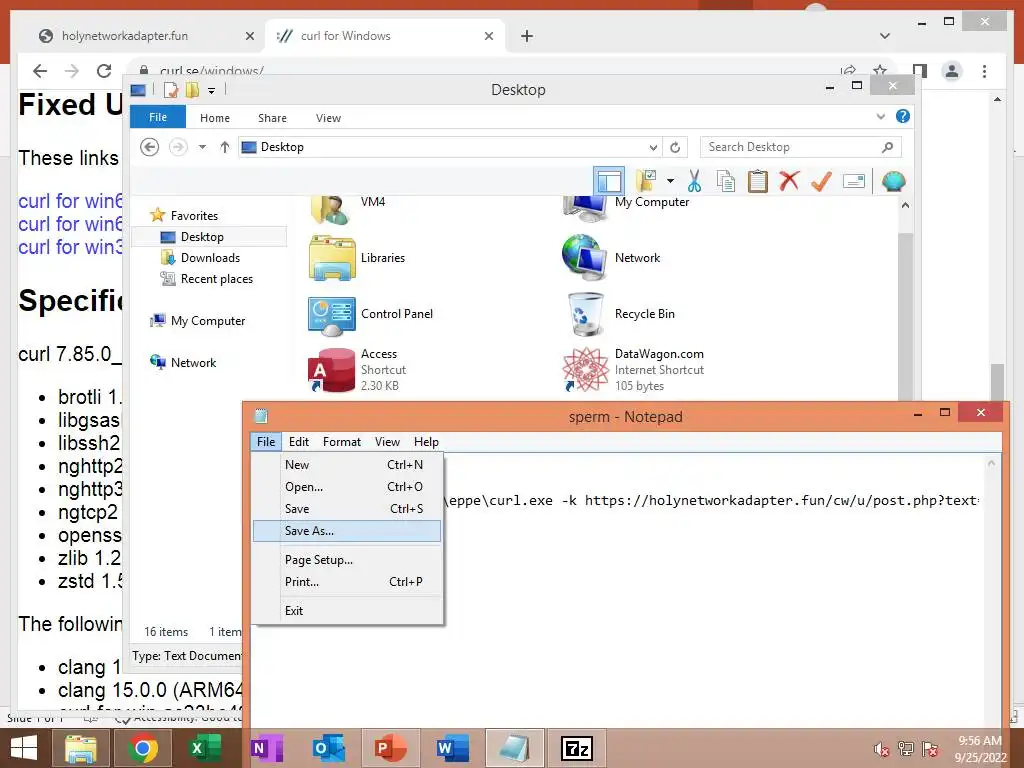Image resolution: width=1024 pixels, height=768 pixels.
Task: Open the Chrome tab search chevron
Action: point(885,36)
